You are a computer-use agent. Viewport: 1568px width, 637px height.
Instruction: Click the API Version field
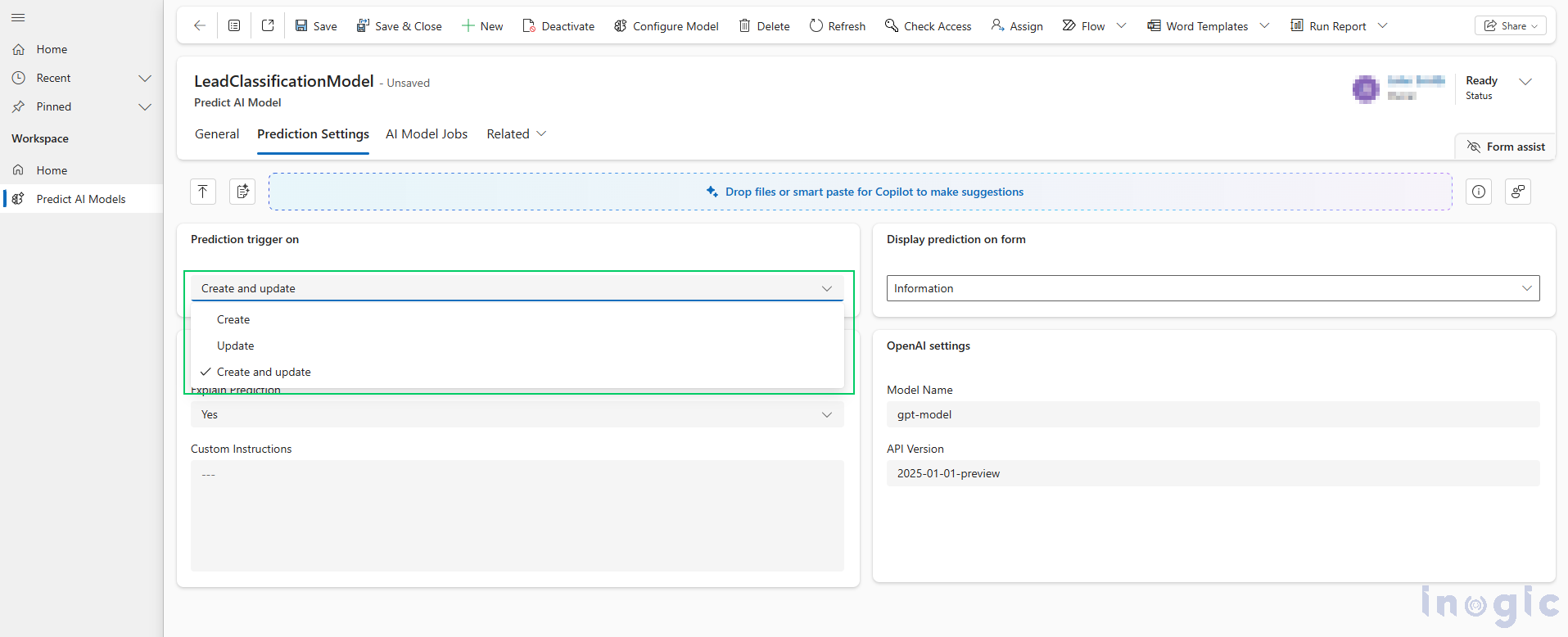click(x=1213, y=473)
